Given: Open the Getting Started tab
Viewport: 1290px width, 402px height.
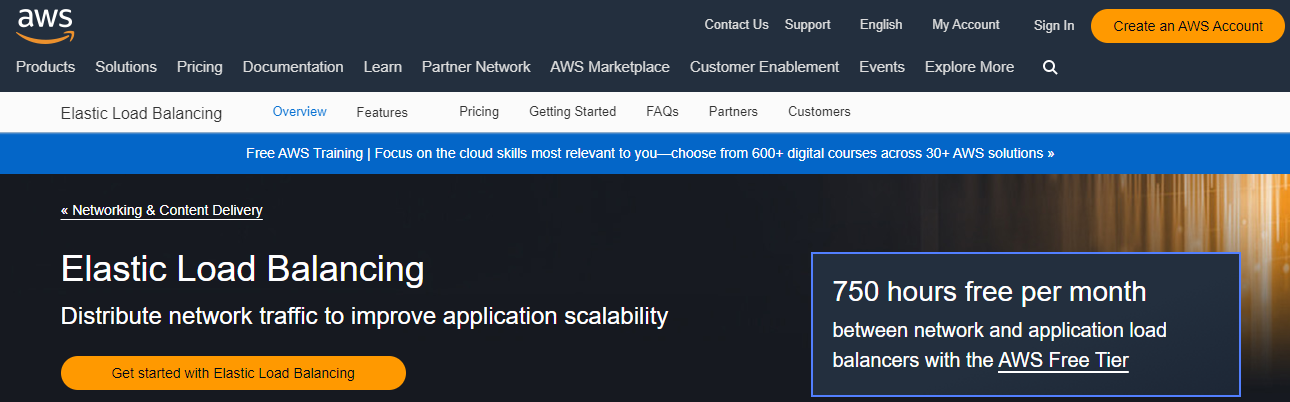Looking at the screenshot, I should pos(572,112).
